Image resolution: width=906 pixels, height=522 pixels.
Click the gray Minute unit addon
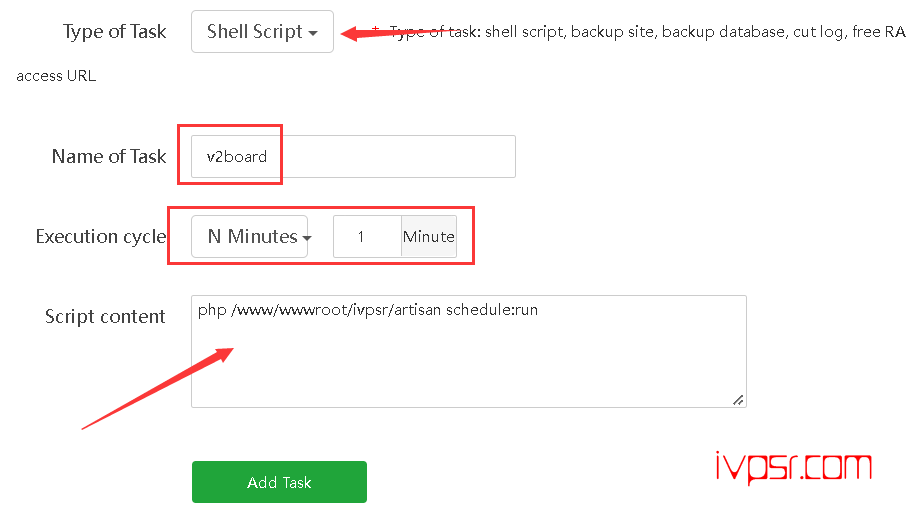(429, 236)
